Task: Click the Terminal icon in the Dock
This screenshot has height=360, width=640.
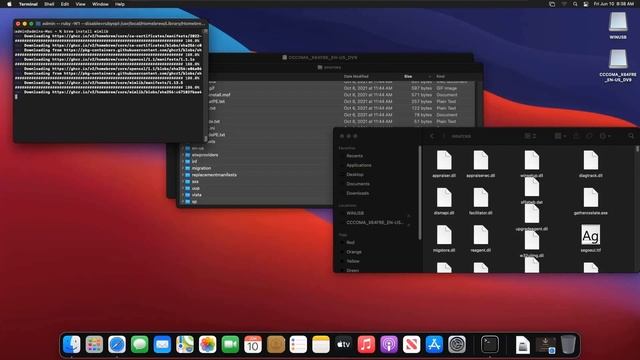Action: [490, 344]
